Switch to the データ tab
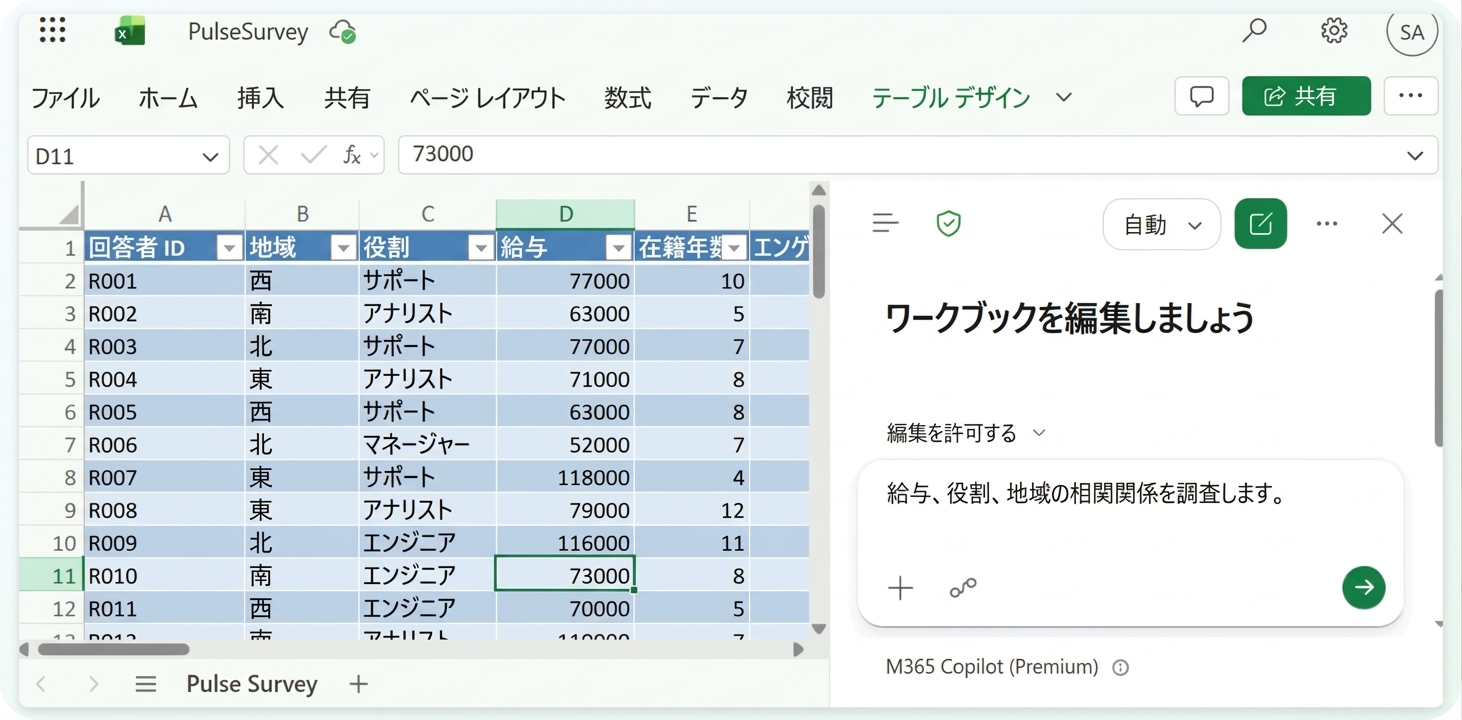The image size is (1462, 720). (719, 98)
